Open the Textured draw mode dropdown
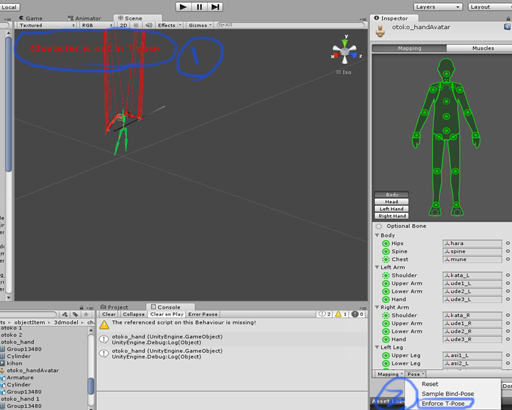The width and height of the screenshot is (512, 410). pyautogui.click(x=46, y=25)
